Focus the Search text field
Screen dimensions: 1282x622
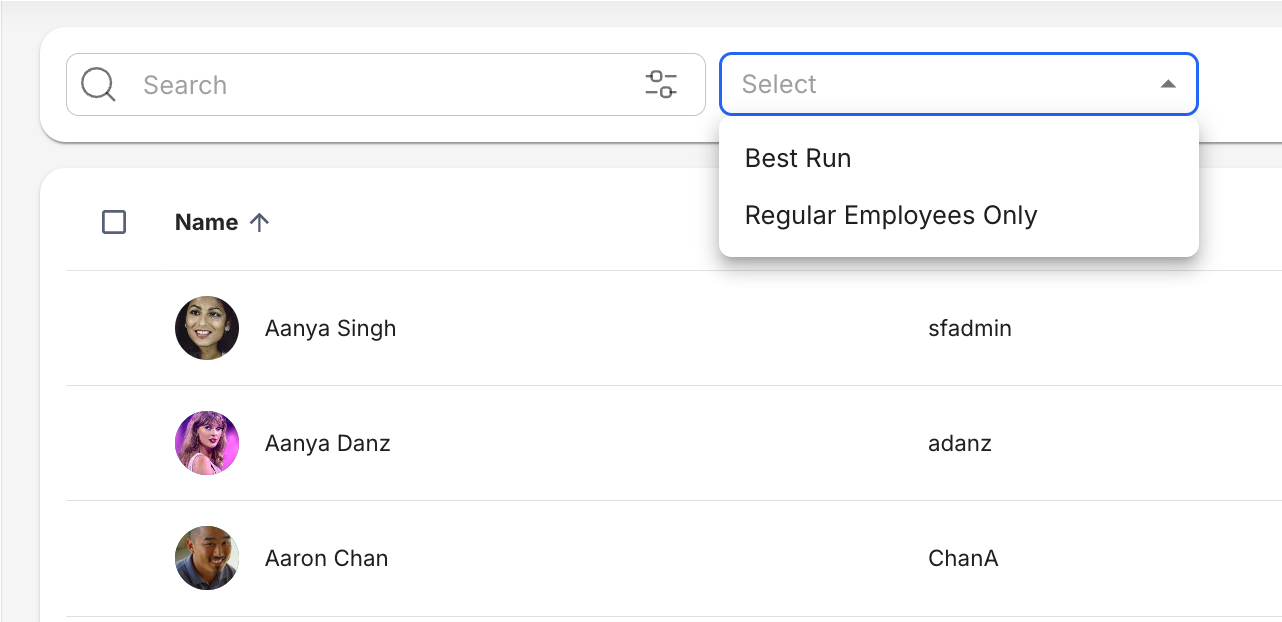(x=380, y=85)
